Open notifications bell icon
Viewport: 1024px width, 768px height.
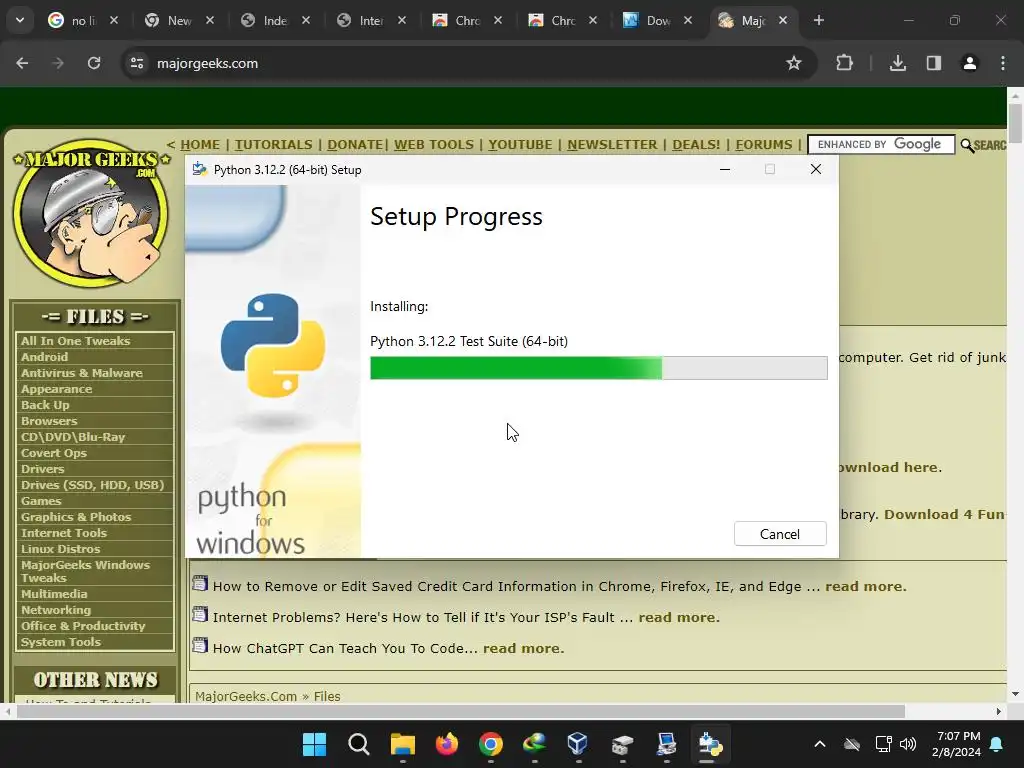pyautogui.click(x=997, y=744)
